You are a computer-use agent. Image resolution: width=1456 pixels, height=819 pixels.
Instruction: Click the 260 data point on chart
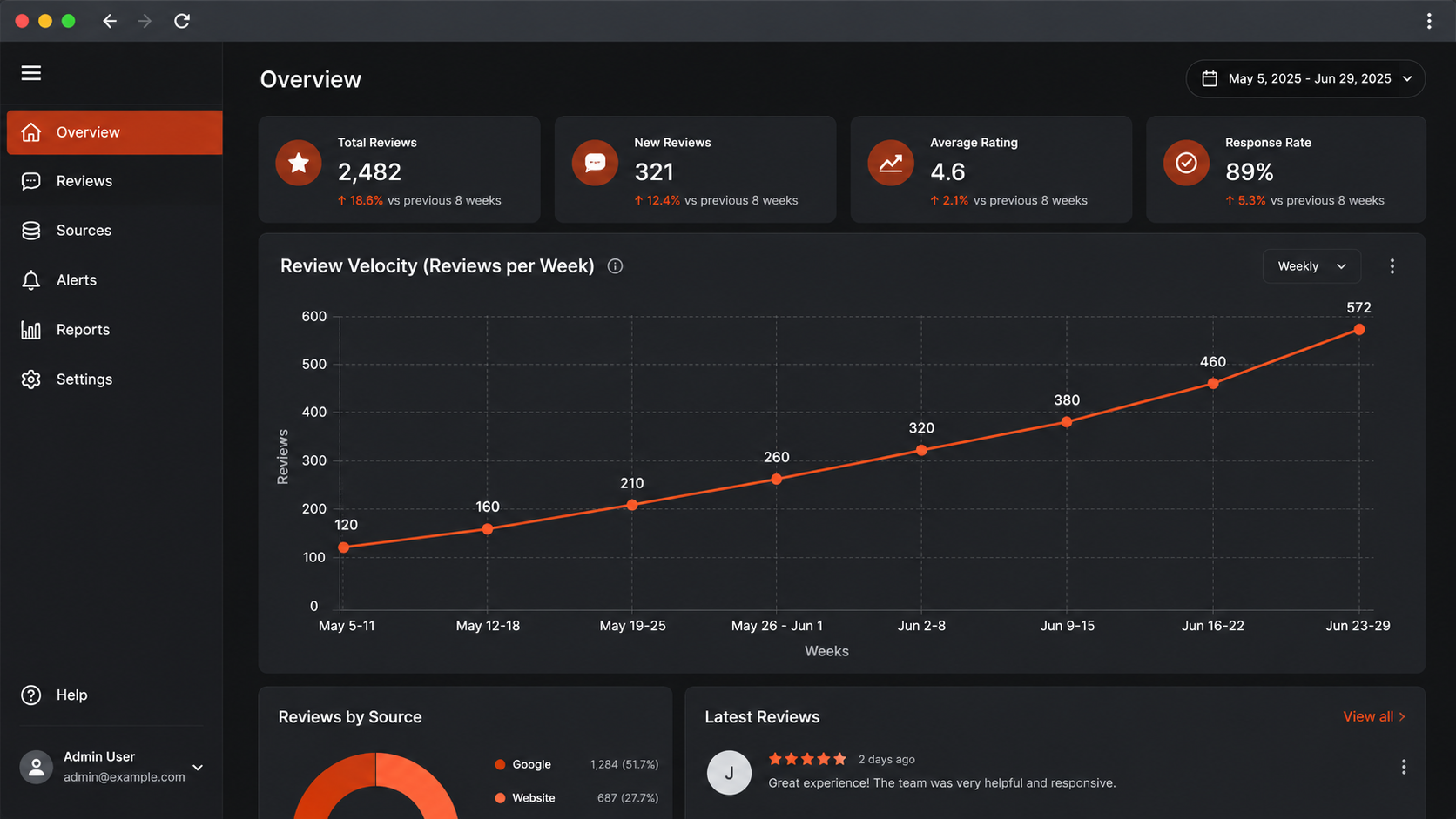point(777,480)
